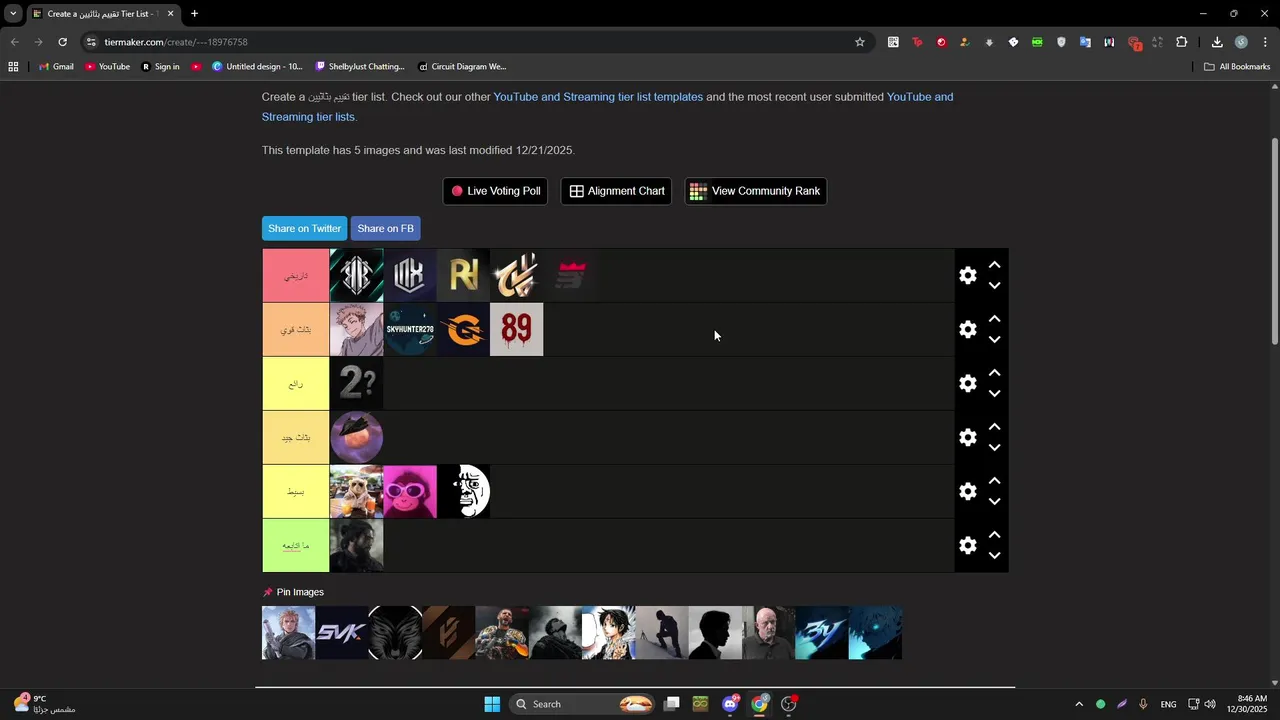Screen dimensions: 1280x720
Task: Show hidden system tray icons chevron
Action: tap(1078, 704)
